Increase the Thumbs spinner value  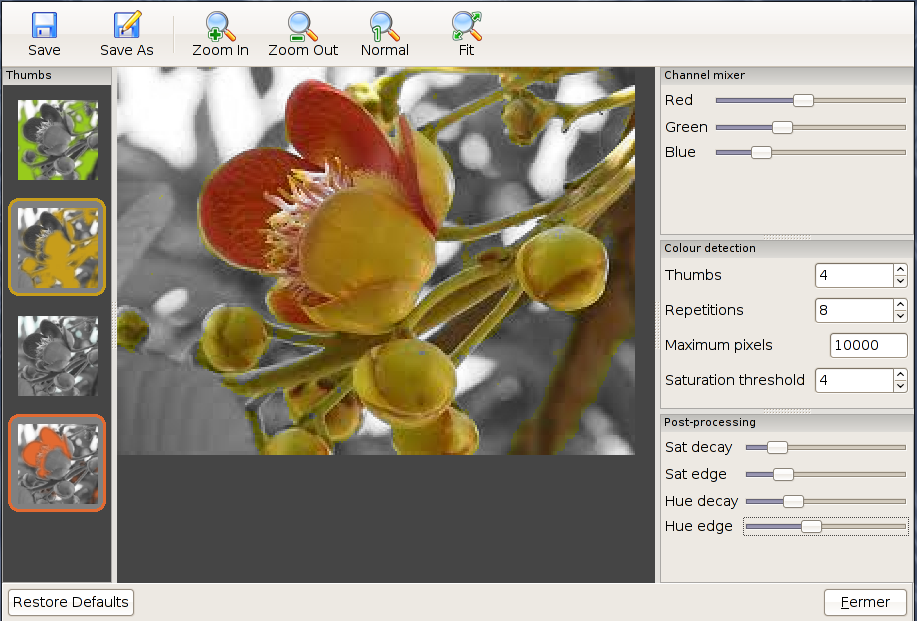pos(900,269)
